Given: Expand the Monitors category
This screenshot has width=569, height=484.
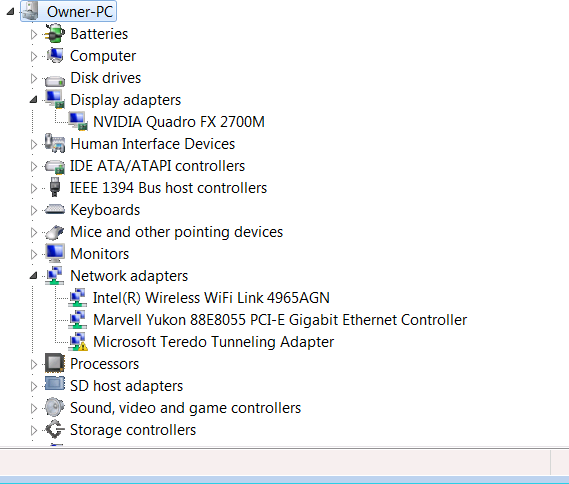Looking at the screenshot, I should [x=34, y=254].
